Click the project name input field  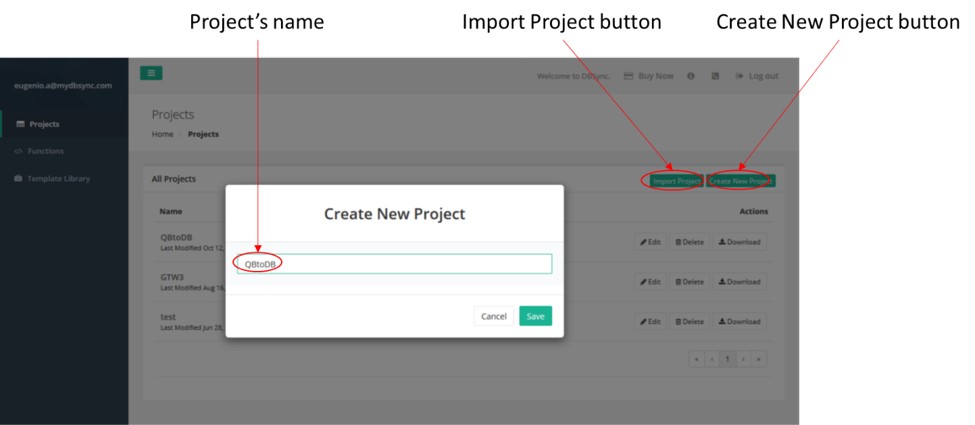[x=393, y=264]
